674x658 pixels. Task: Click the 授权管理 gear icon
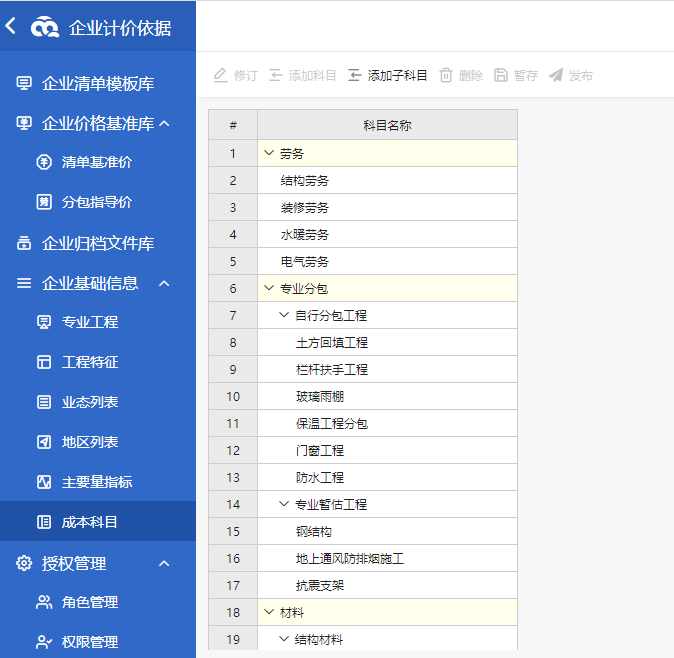(24, 563)
